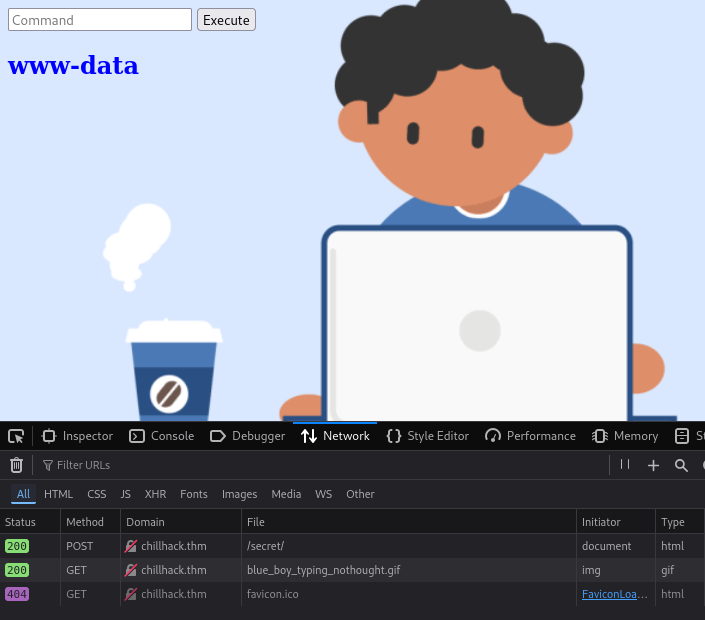Filter requests by HTML
The width and height of the screenshot is (705, 620).
pos(58,494)
